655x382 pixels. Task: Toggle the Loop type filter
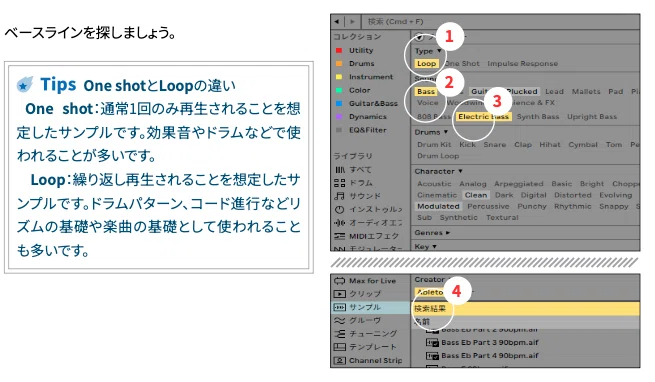point(427,64)
